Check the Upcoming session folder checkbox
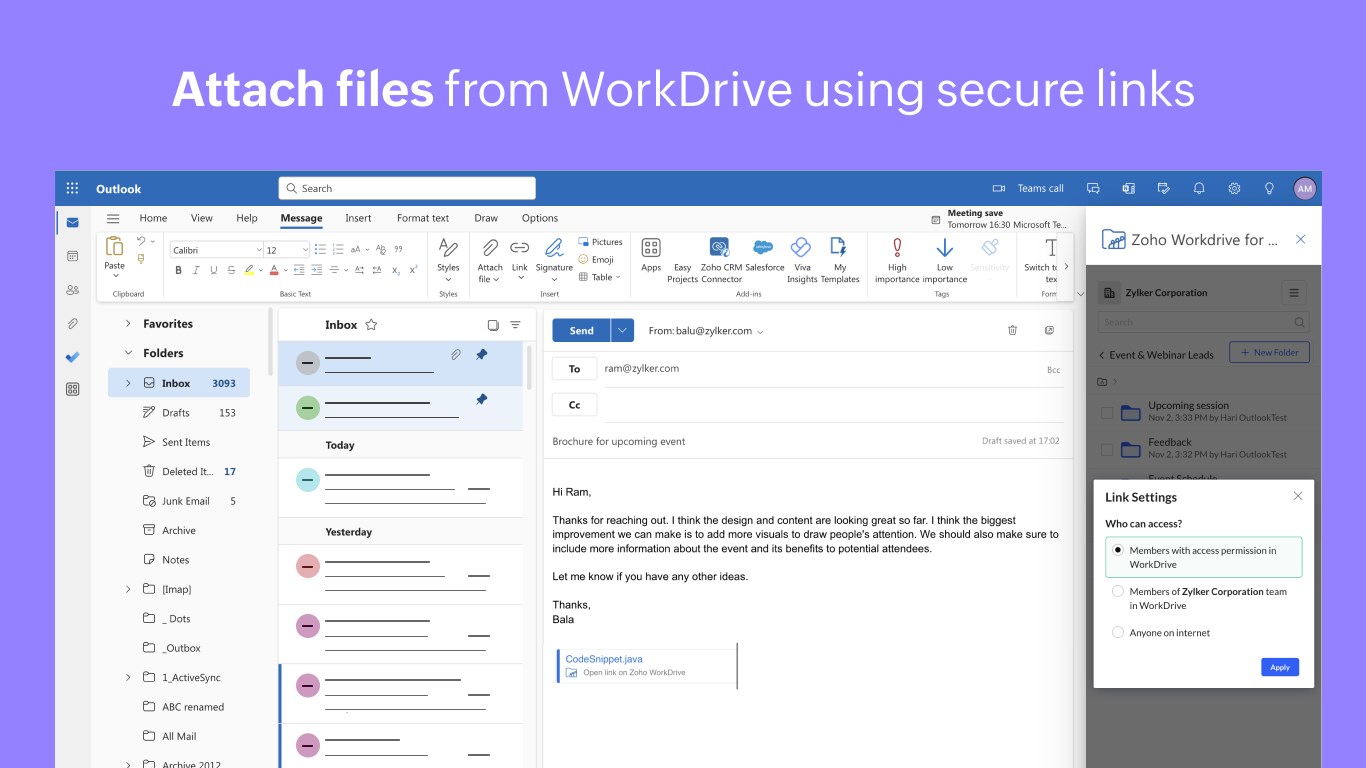 [x=1107, y=412]
